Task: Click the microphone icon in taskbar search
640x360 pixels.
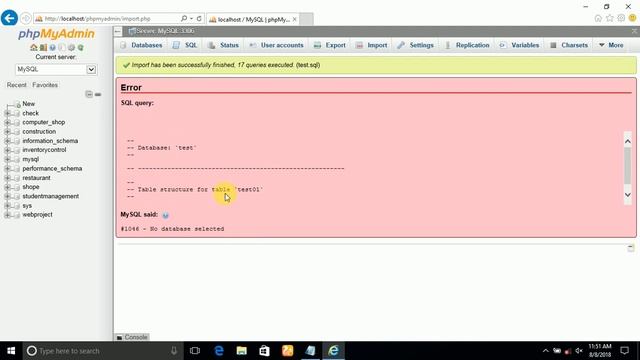Action: [x=174, y=351]
